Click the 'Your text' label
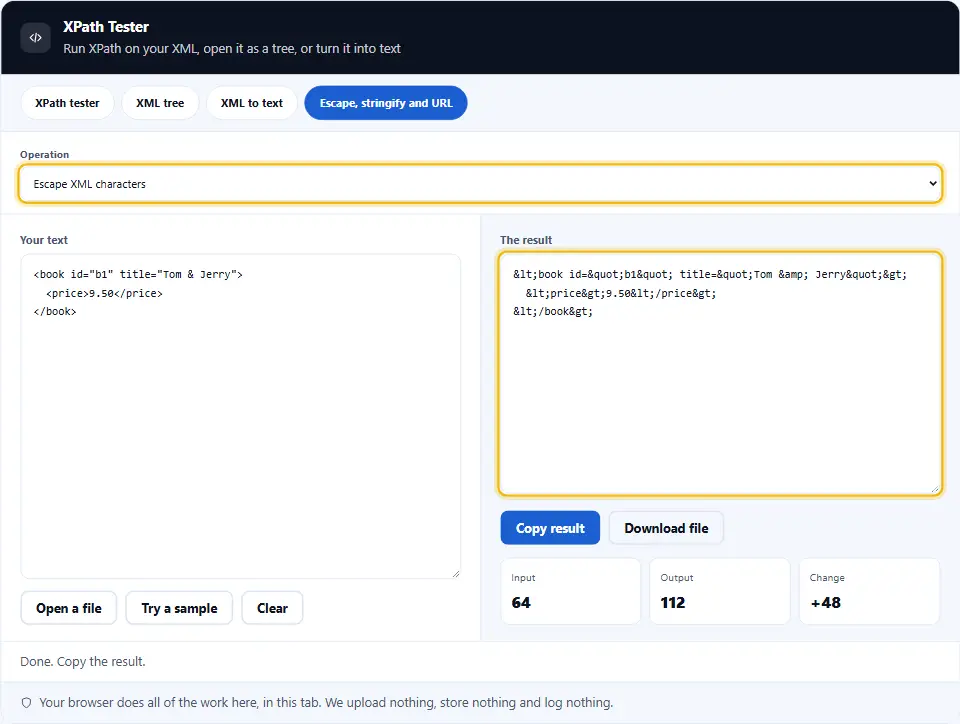The height and width of the screenshot is (724, 960). coord(44,240)
